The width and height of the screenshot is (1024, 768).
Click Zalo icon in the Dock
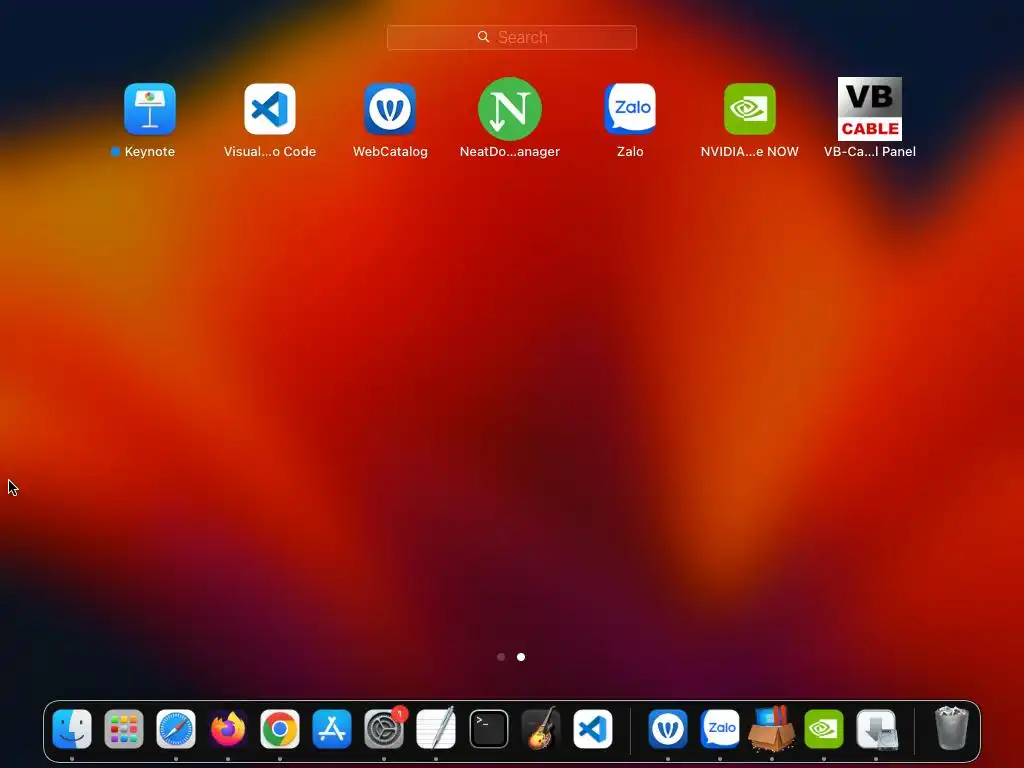pyautogui.click(x=720, y=729)
